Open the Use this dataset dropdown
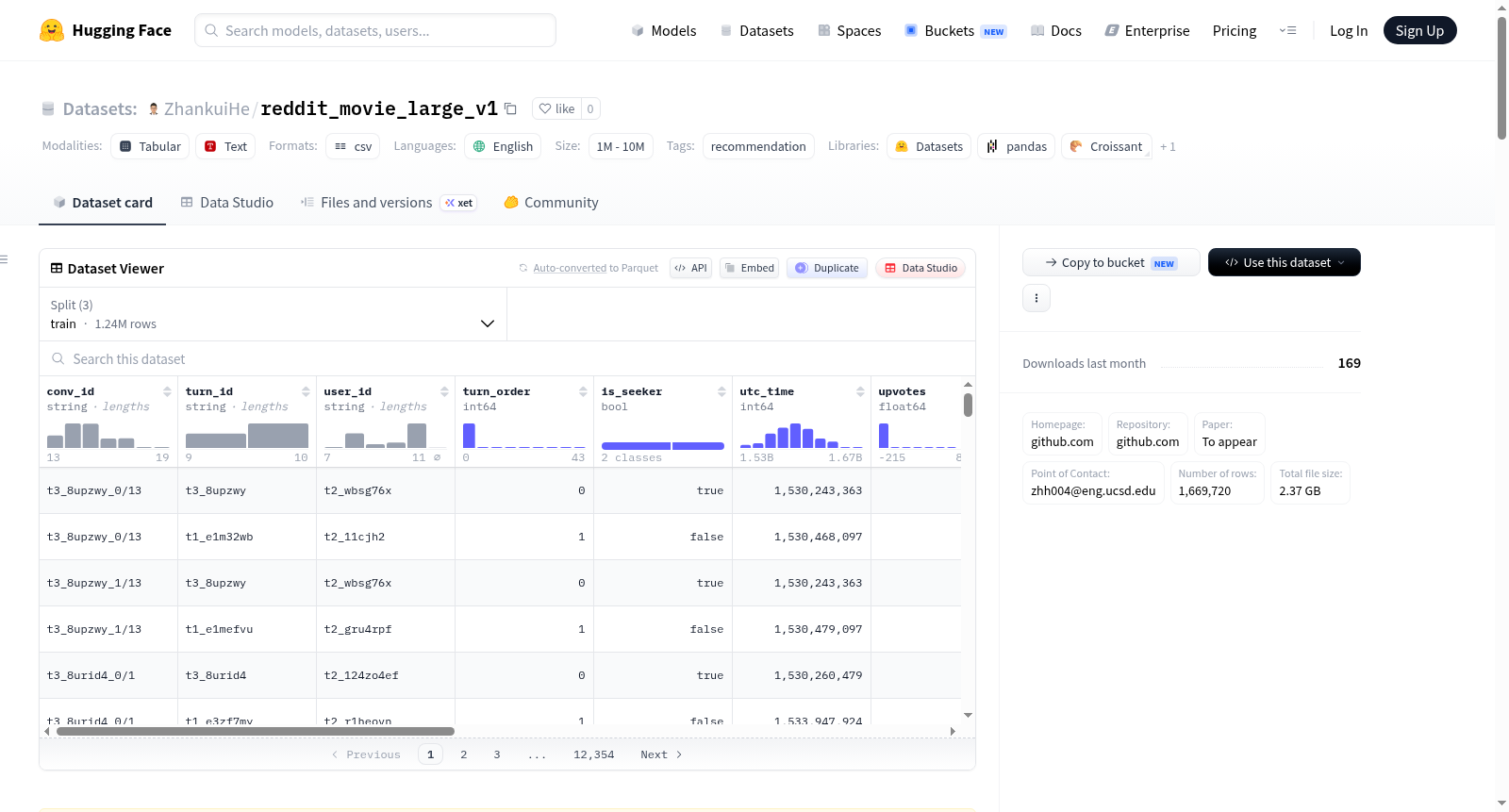The height and width of the screenshot is (812, 1509). pos(1284,262)
